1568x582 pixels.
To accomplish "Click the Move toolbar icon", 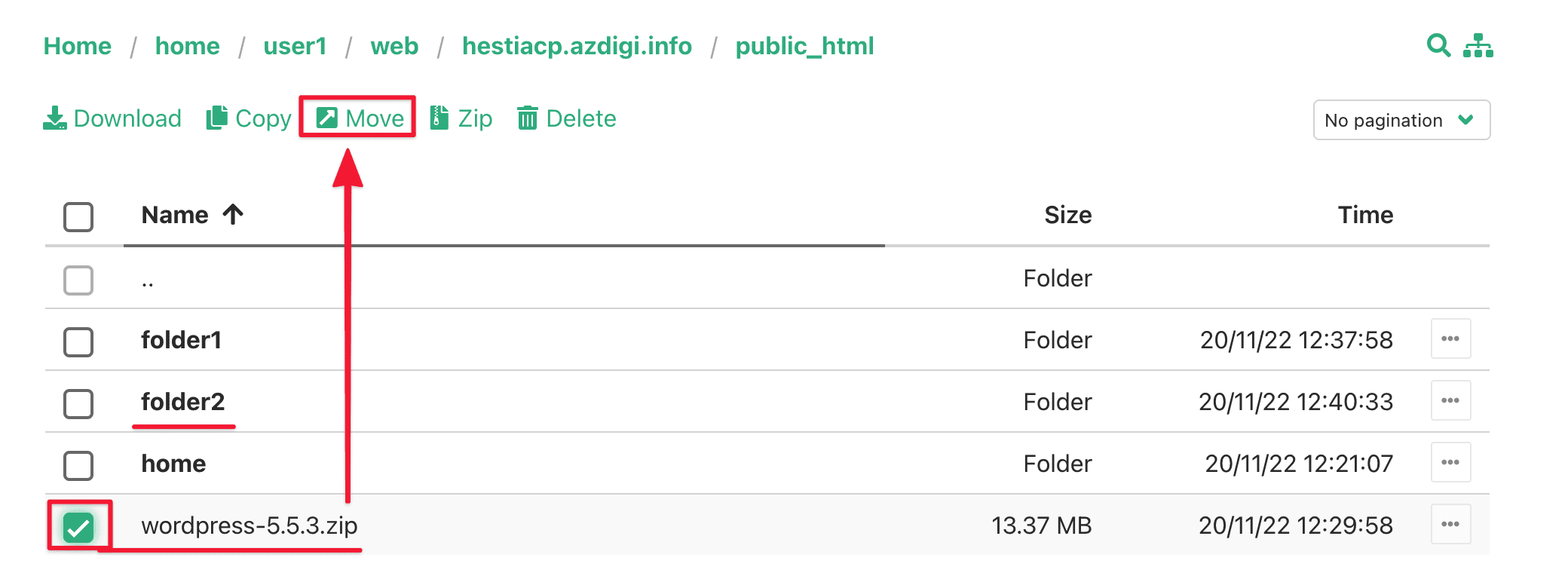I will [x=327, y=118].
